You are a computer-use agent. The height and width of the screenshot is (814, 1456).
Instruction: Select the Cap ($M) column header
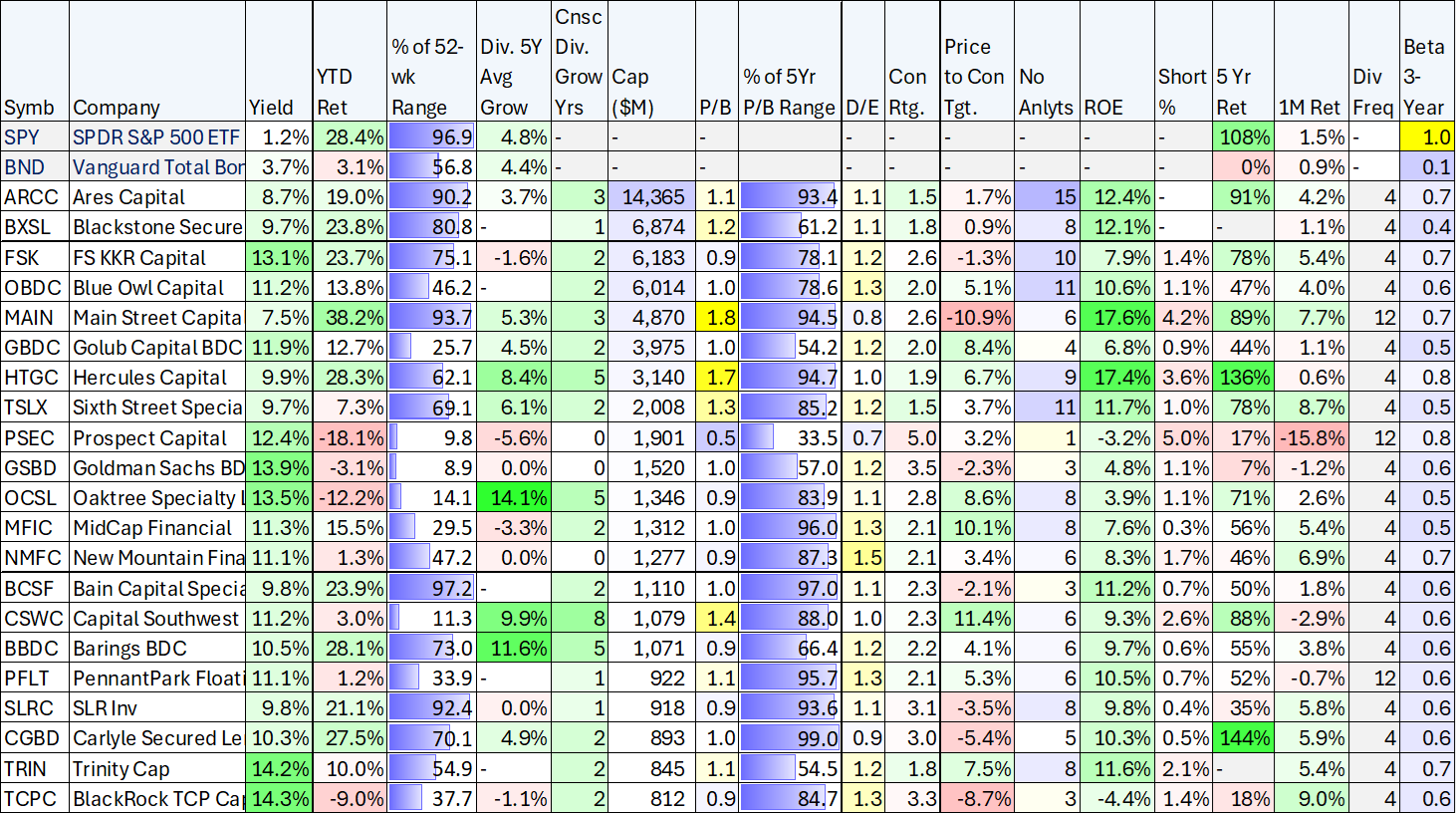pyautogui.click(x=651, y=62)
